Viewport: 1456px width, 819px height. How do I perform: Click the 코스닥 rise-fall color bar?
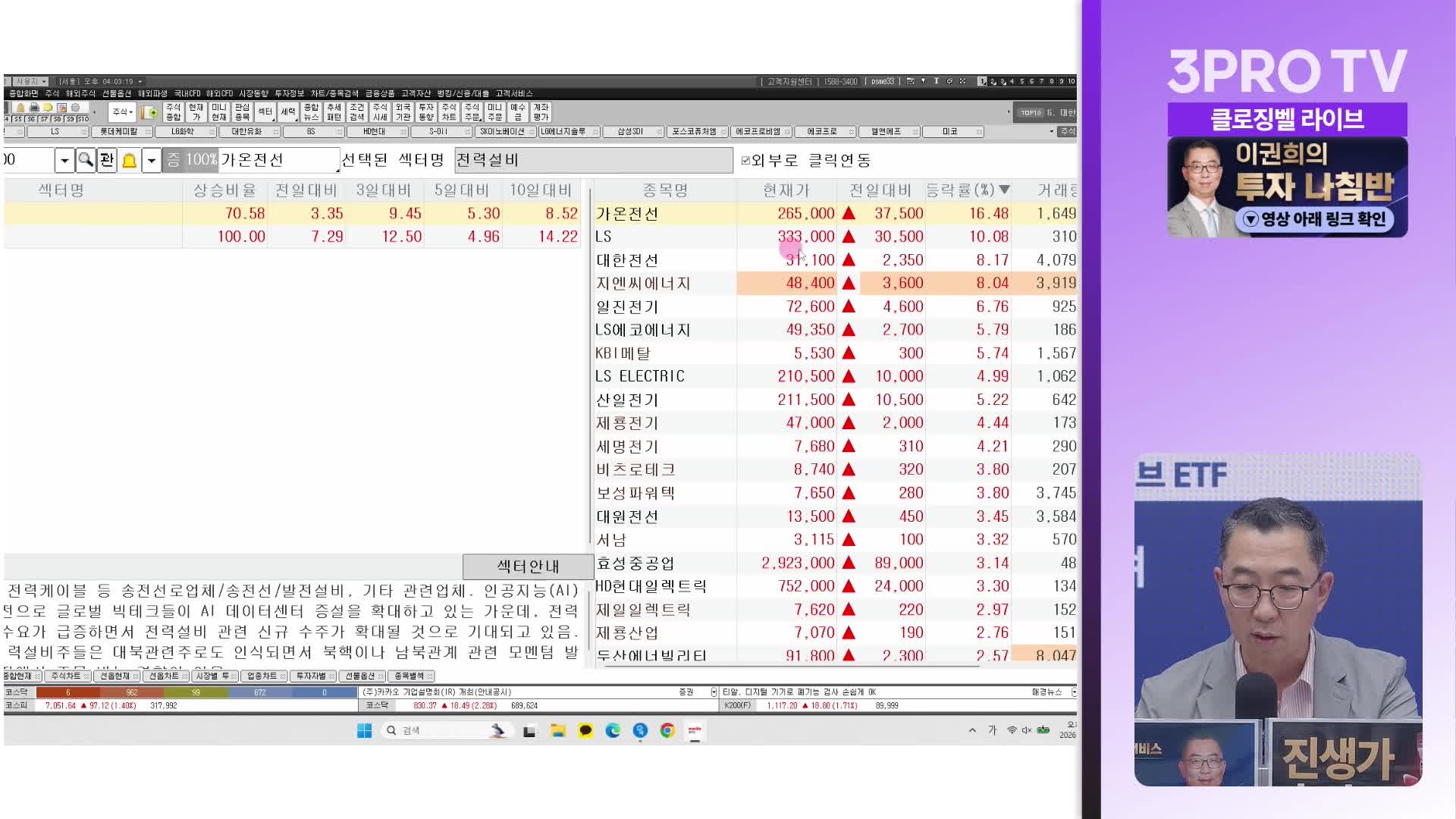click(x=196, y=692)
